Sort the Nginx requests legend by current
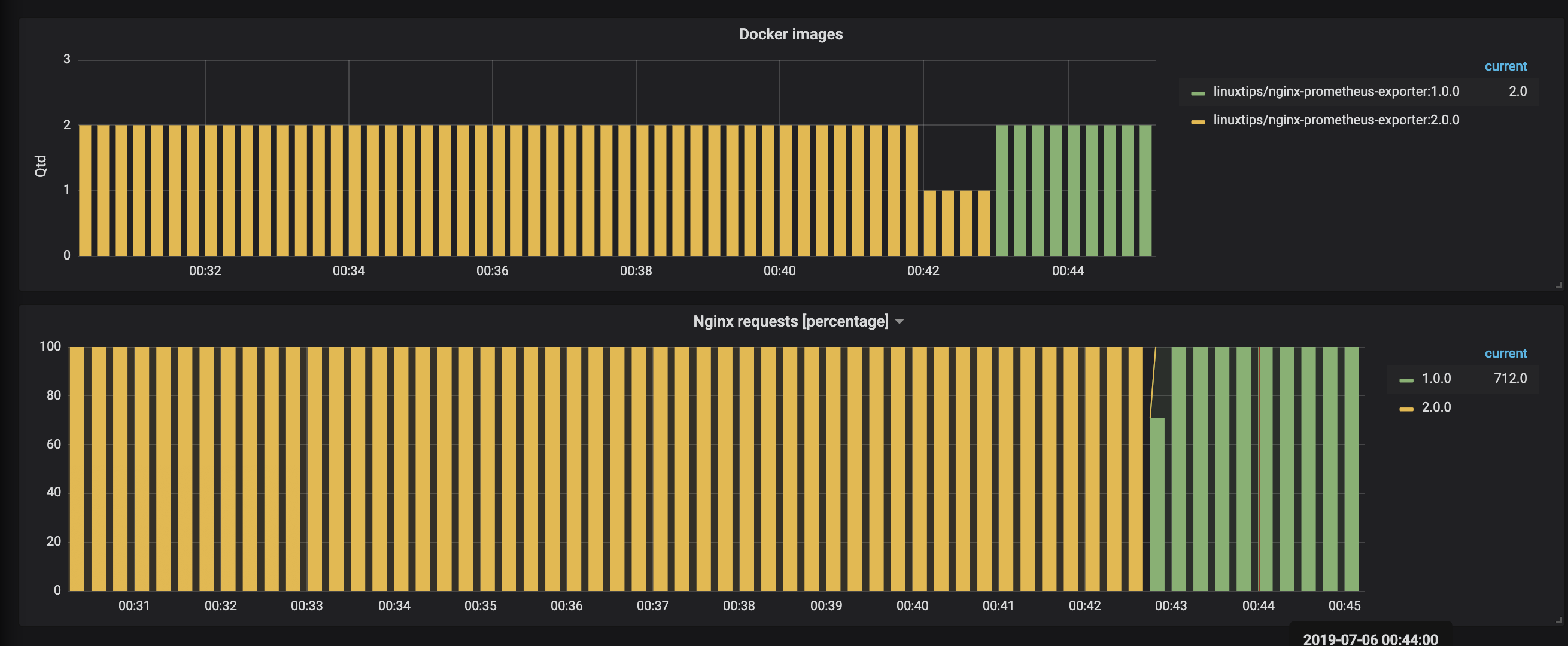This screenshot has height=646, width=1568. [1505, 354]
